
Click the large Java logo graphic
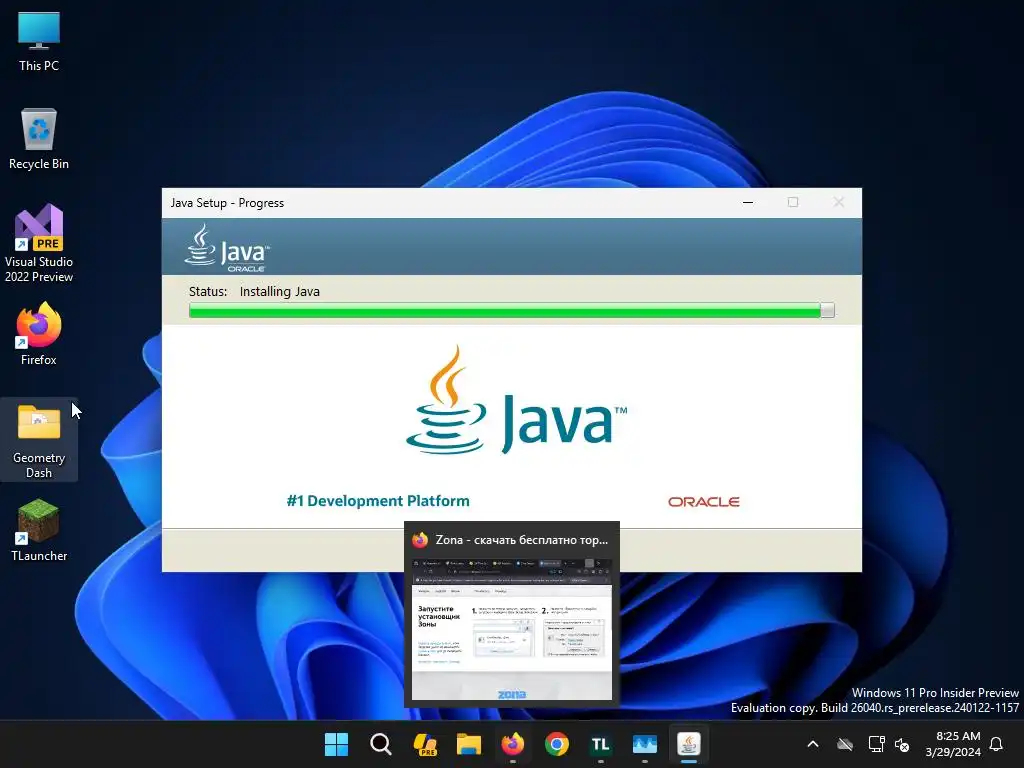tap(517, 400)
